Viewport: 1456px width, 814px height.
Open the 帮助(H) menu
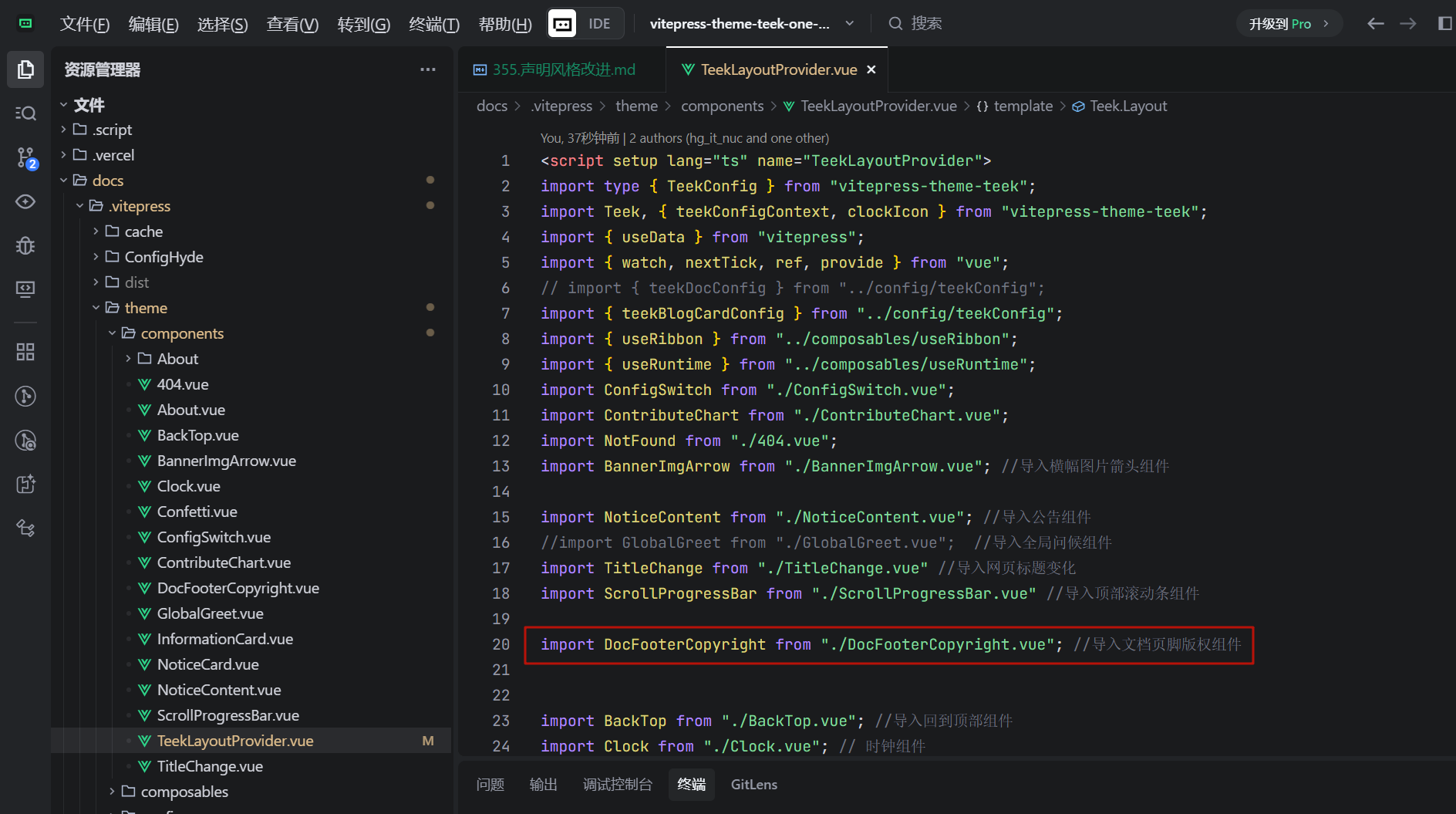click(x=505, y=24)
